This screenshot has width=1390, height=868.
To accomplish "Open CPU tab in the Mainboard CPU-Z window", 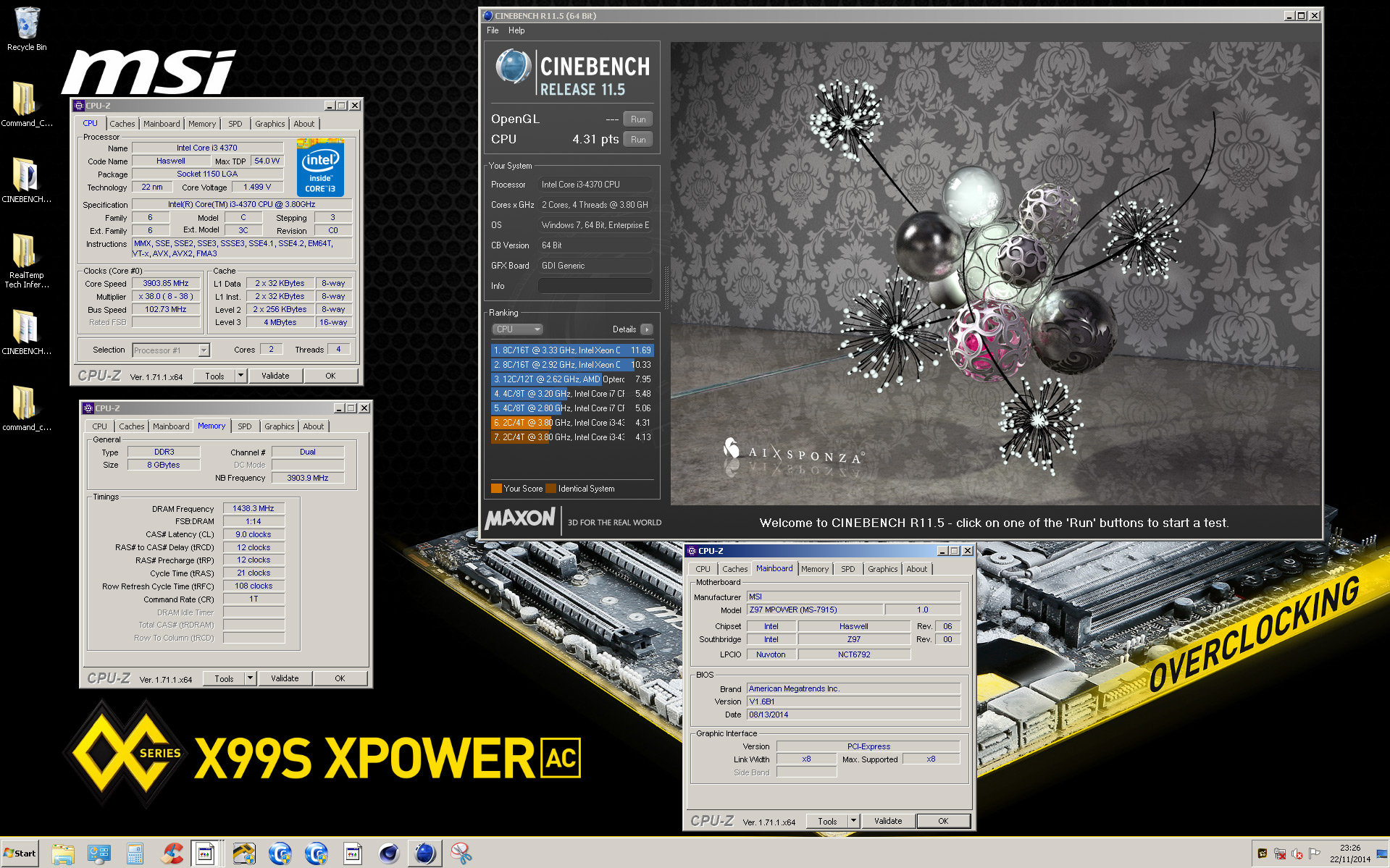I will tap(703, 569).
